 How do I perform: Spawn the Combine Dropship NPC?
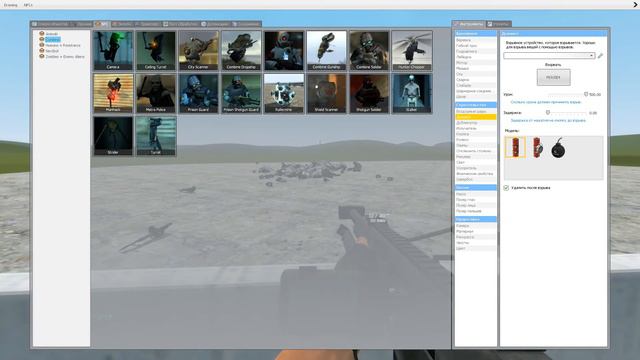tap(241, 51)
